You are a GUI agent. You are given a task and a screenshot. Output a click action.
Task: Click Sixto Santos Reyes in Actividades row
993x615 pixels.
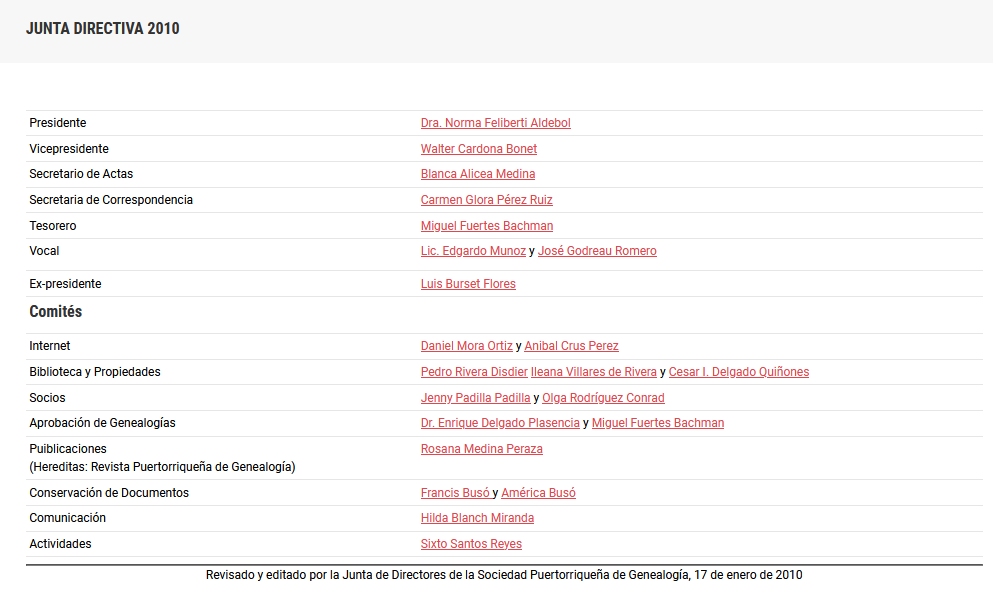click(471, 544)
